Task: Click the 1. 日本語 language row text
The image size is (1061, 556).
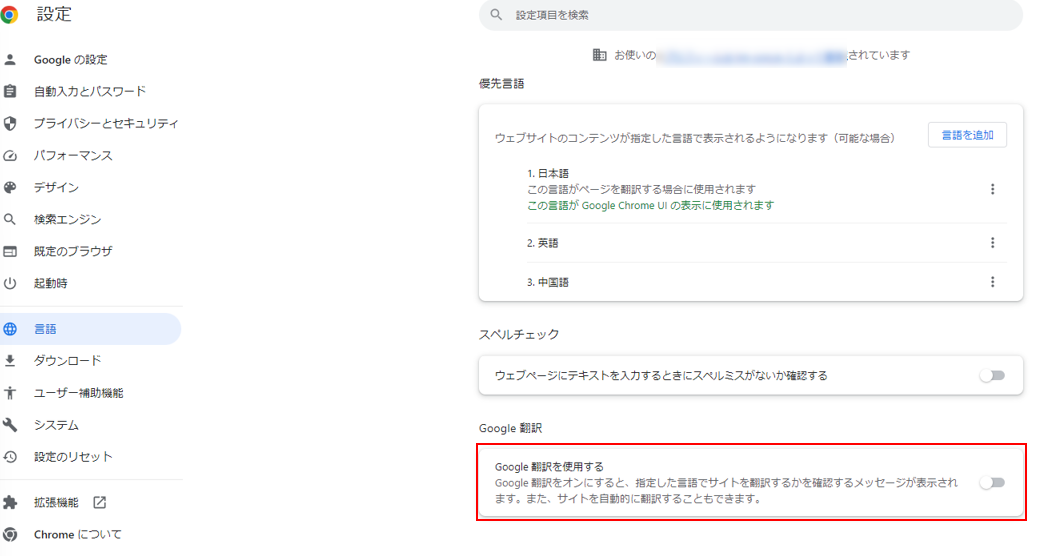Action: (548, 174)
